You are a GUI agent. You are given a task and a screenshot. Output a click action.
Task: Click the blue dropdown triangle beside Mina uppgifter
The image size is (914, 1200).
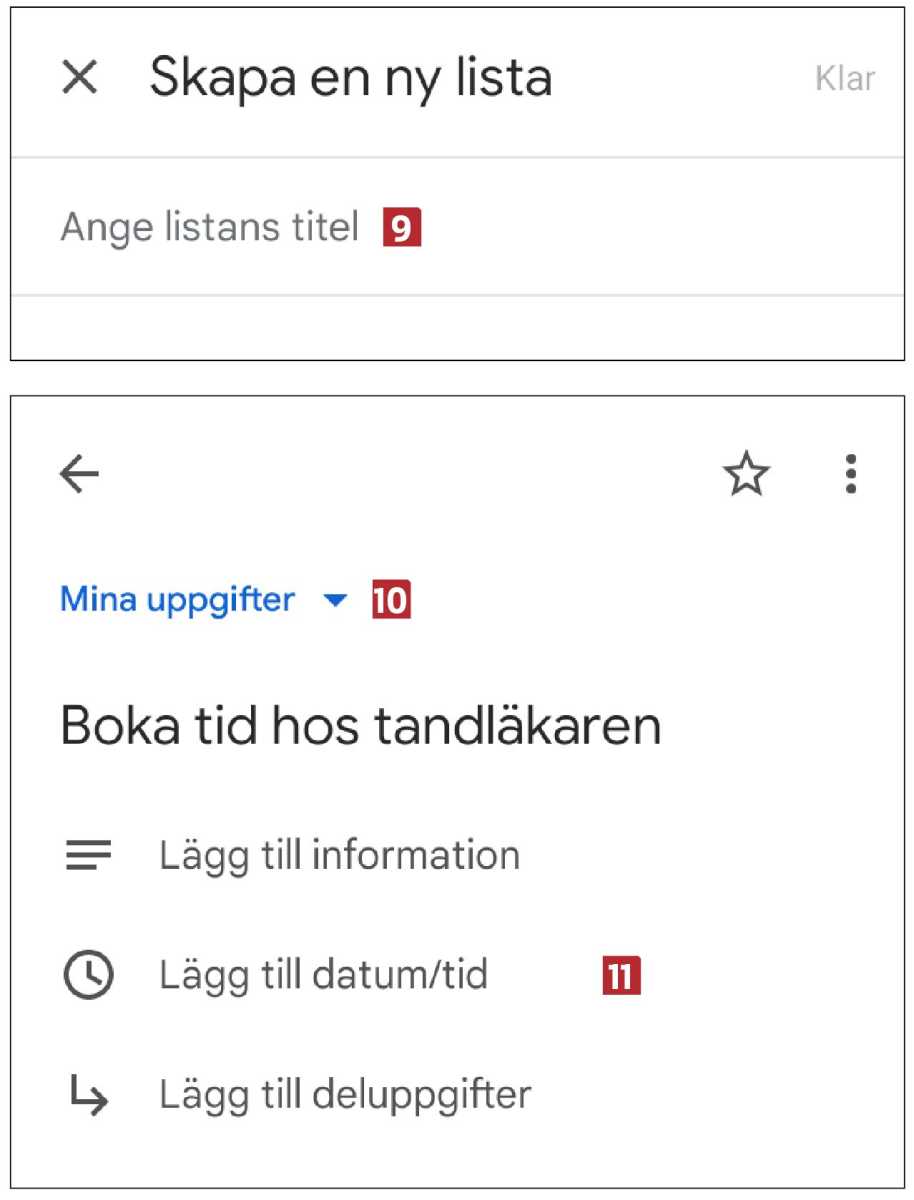click(x=335, y=600)
